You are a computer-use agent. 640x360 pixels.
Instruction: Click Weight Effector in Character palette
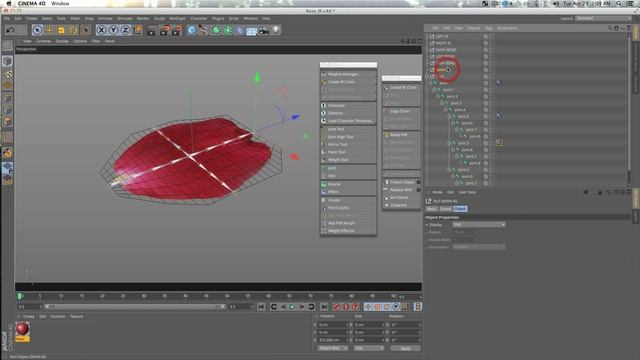pyautogui.click(x=348, y=231)
